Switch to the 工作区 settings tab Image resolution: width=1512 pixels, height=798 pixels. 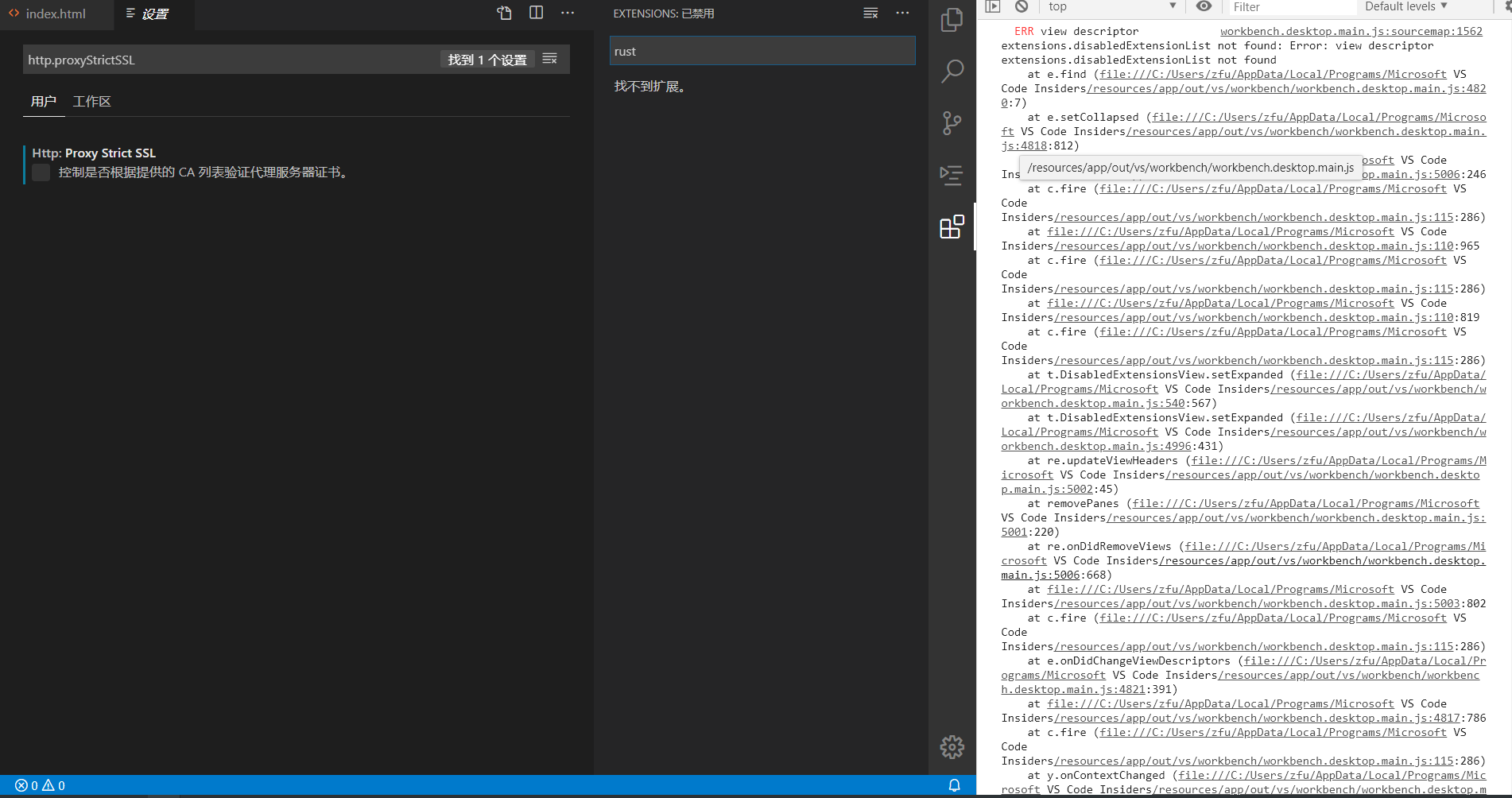coord(91,101)
